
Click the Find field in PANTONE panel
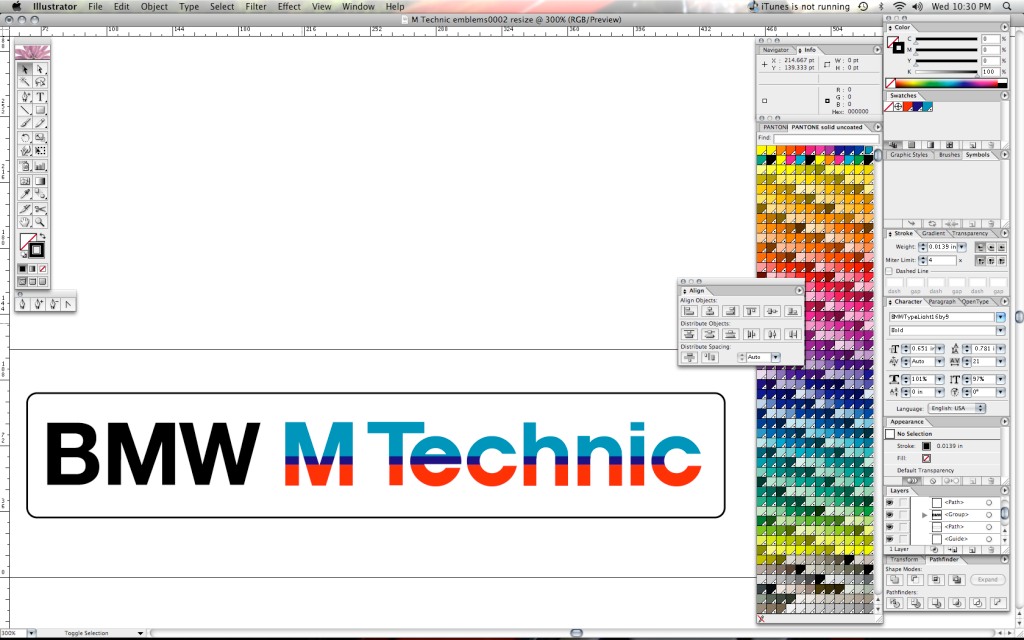tap(826, 138)
